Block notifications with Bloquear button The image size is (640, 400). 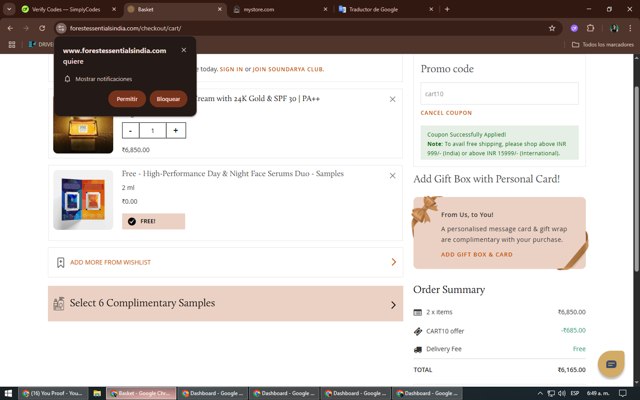click(168, 99)
